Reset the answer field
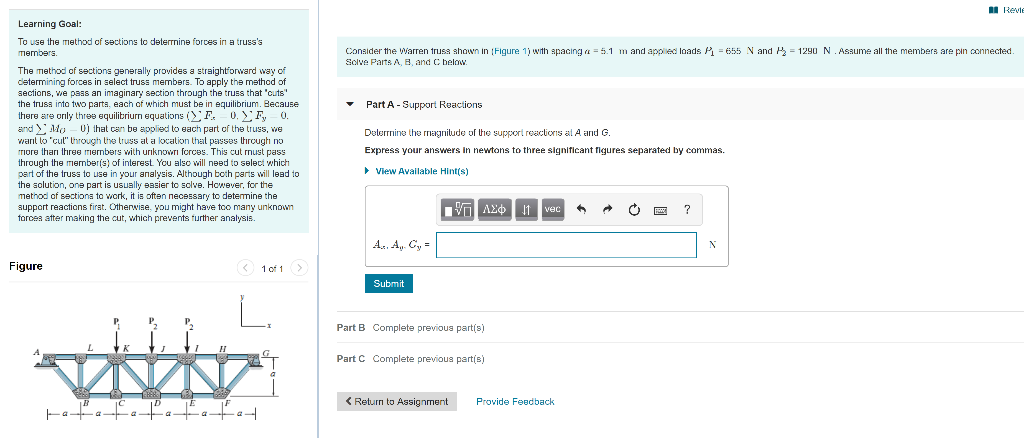The height and width of the screenshot is (438, 1024). [633, 210]
